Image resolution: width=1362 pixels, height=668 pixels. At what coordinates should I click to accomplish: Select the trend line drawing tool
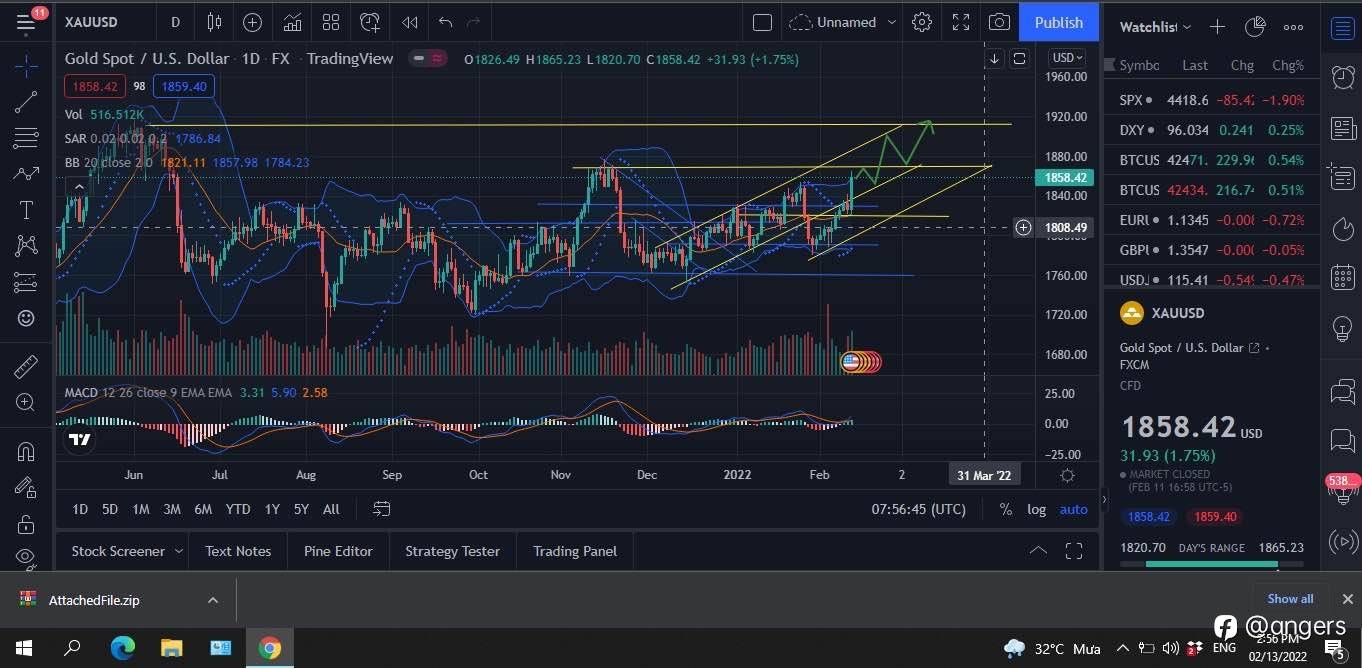click(26, 101)
